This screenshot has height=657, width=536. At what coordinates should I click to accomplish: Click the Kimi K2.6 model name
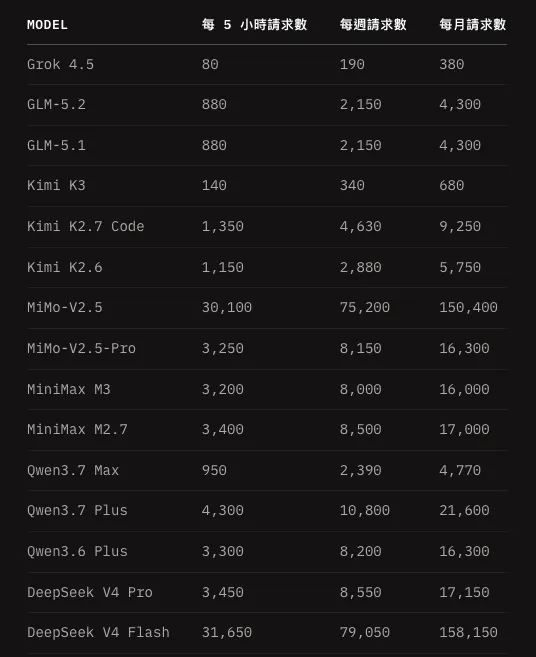point(65,267)
